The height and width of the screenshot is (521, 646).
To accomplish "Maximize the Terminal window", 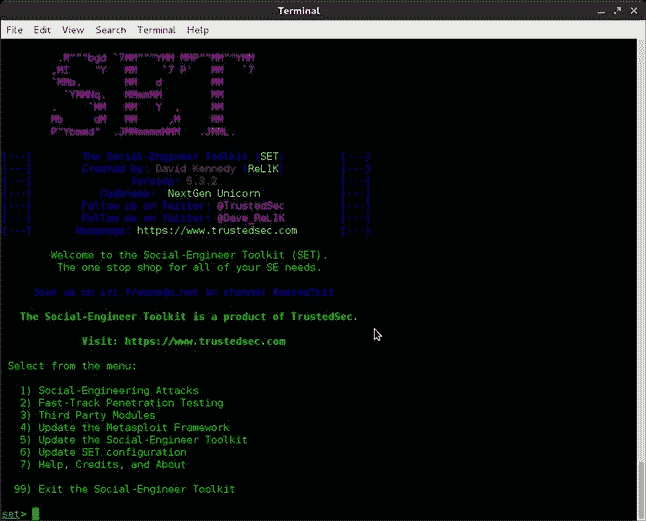I will click(617, 11).
